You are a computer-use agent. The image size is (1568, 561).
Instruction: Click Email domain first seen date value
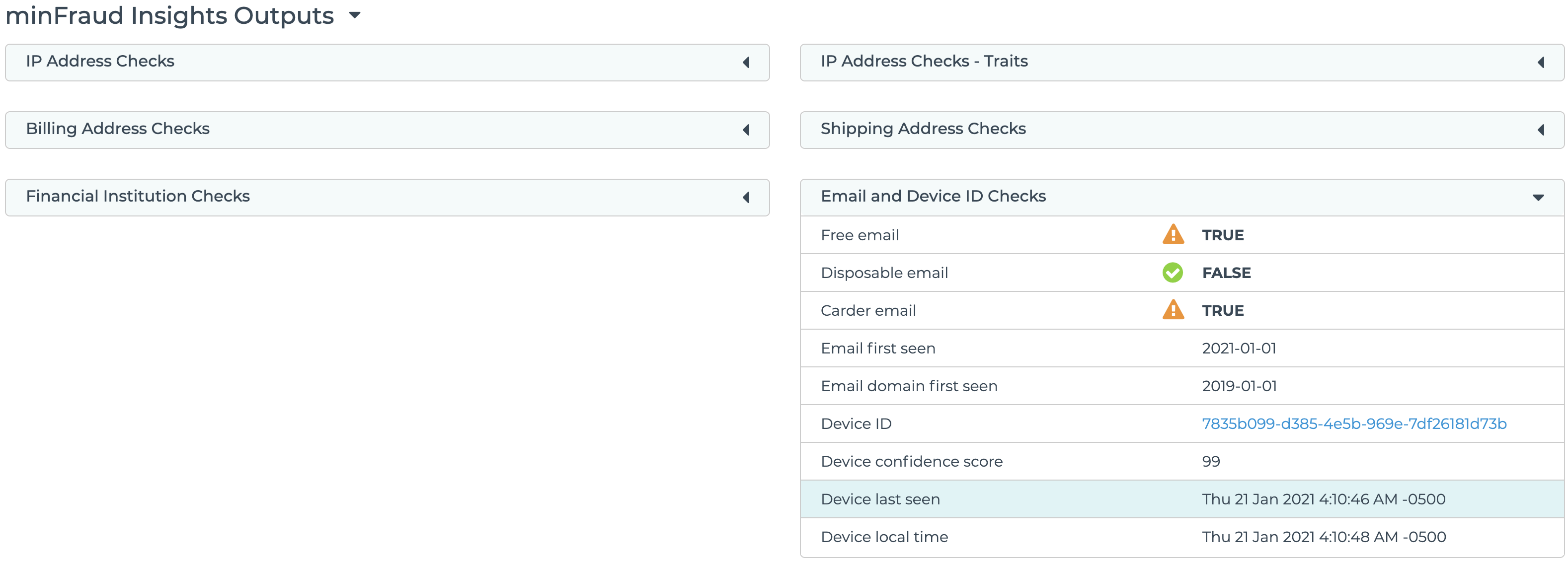[1239, 386]
